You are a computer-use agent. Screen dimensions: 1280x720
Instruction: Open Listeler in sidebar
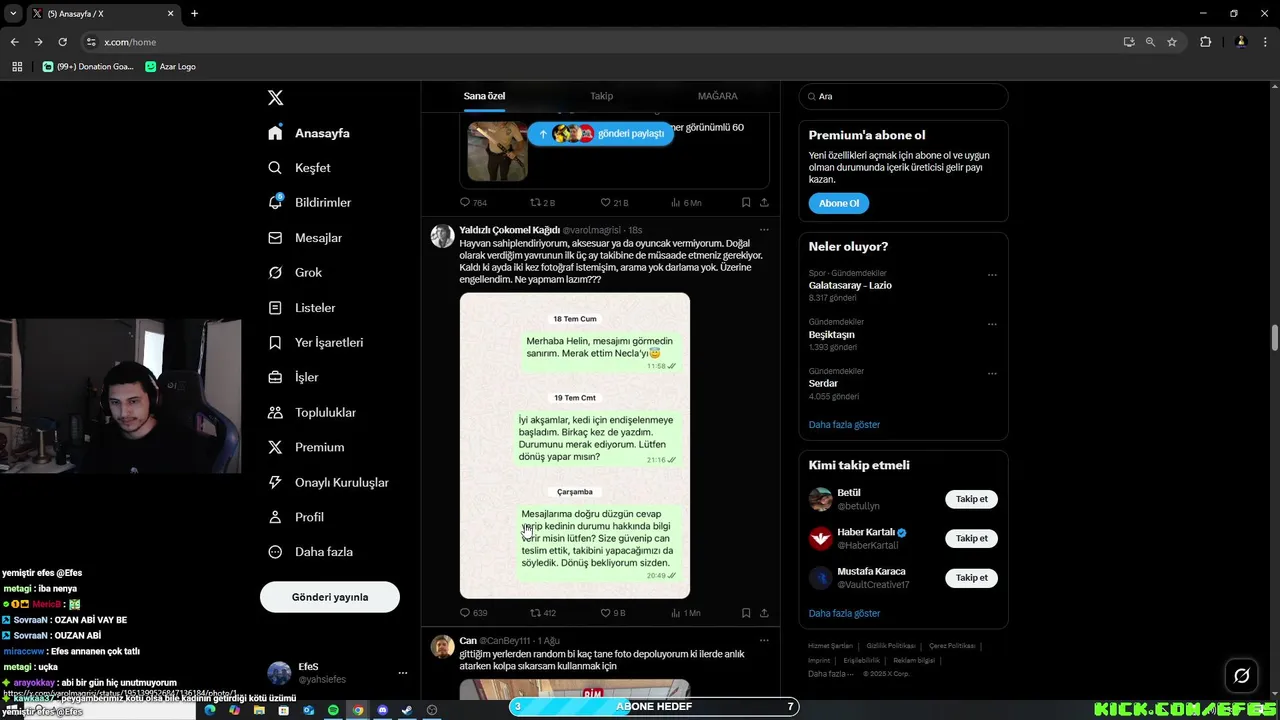[302, 308]
